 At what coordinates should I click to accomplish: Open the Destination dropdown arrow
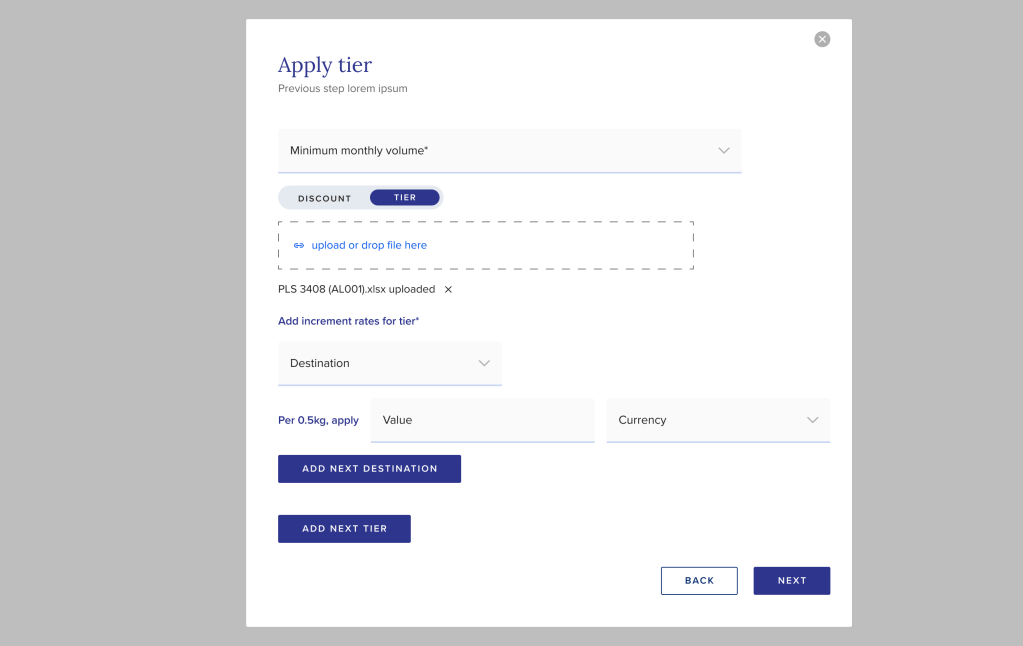coord(484,363)
